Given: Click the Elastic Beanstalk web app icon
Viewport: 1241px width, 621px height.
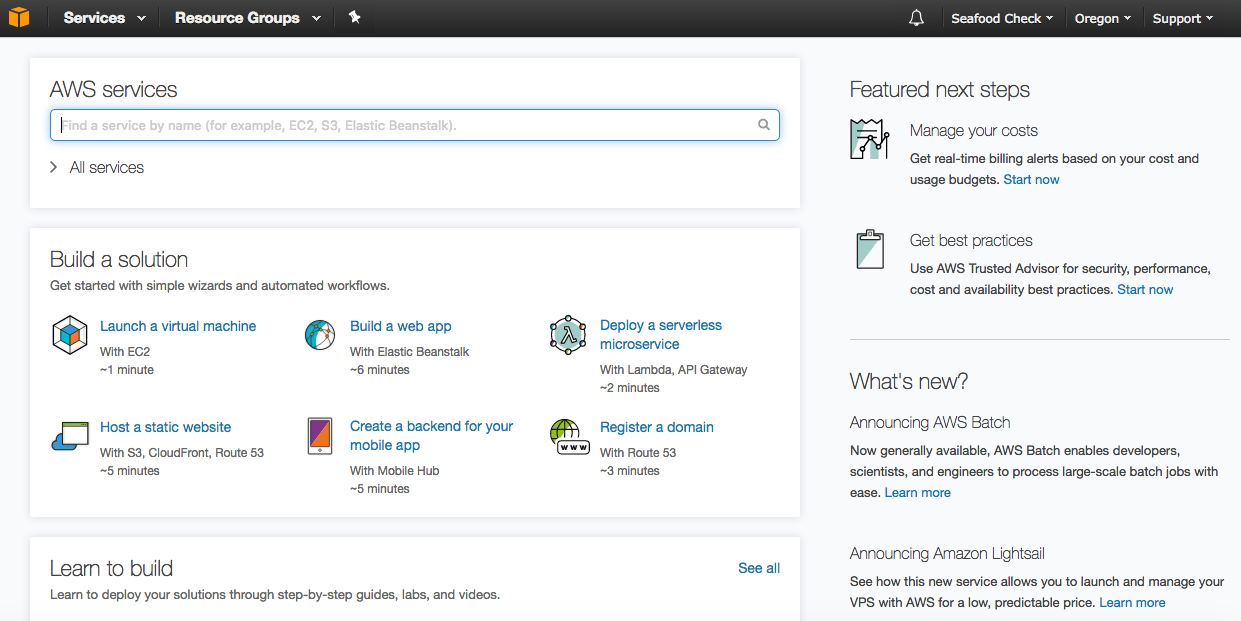Looking at the screenshot, I should click(x=319, y=335).
